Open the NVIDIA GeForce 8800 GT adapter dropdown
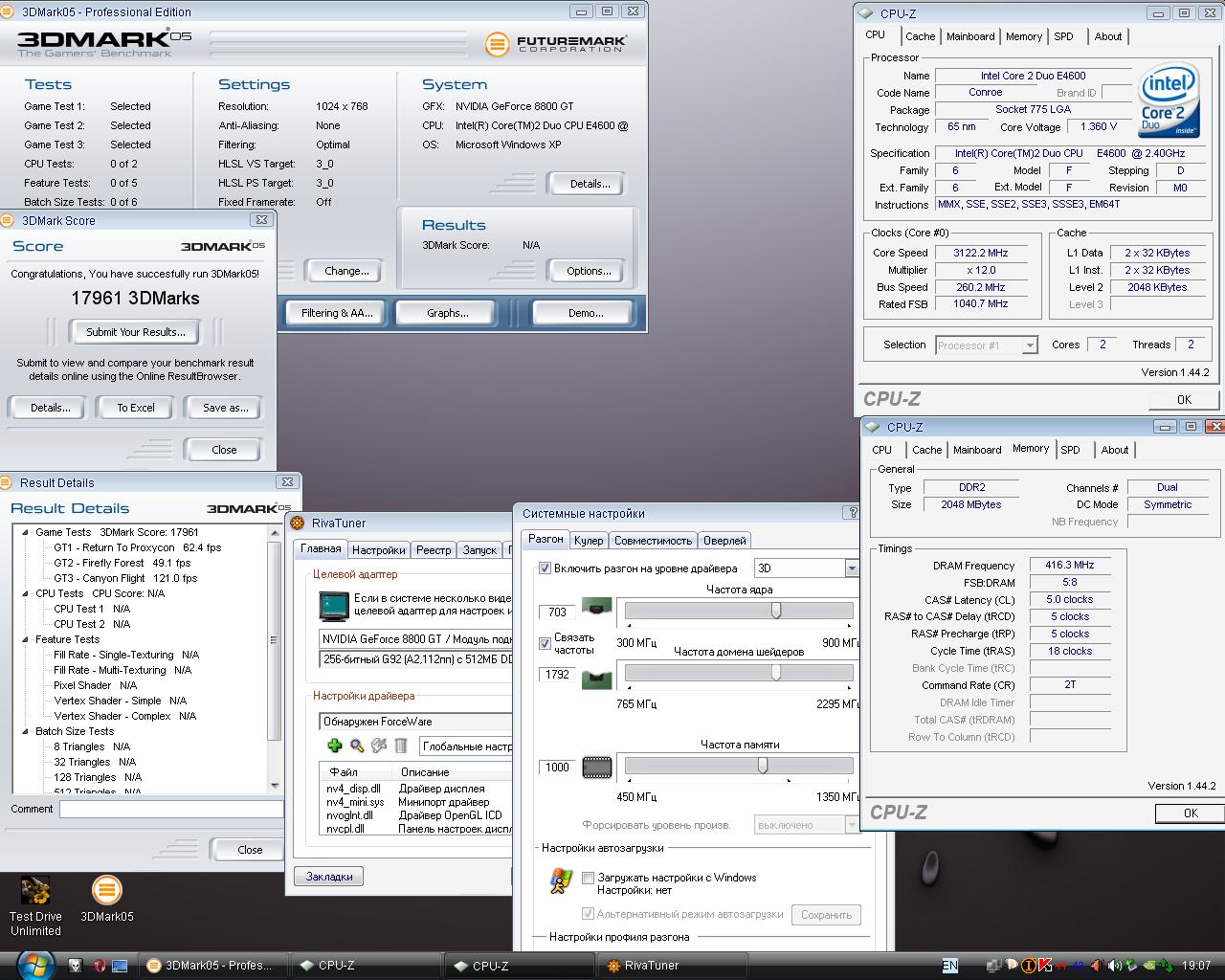1225x980 pixels. 415,639
